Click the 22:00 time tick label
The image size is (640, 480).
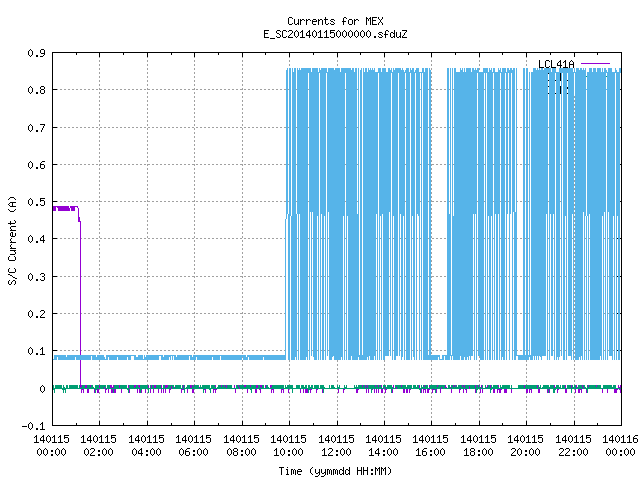573,452
